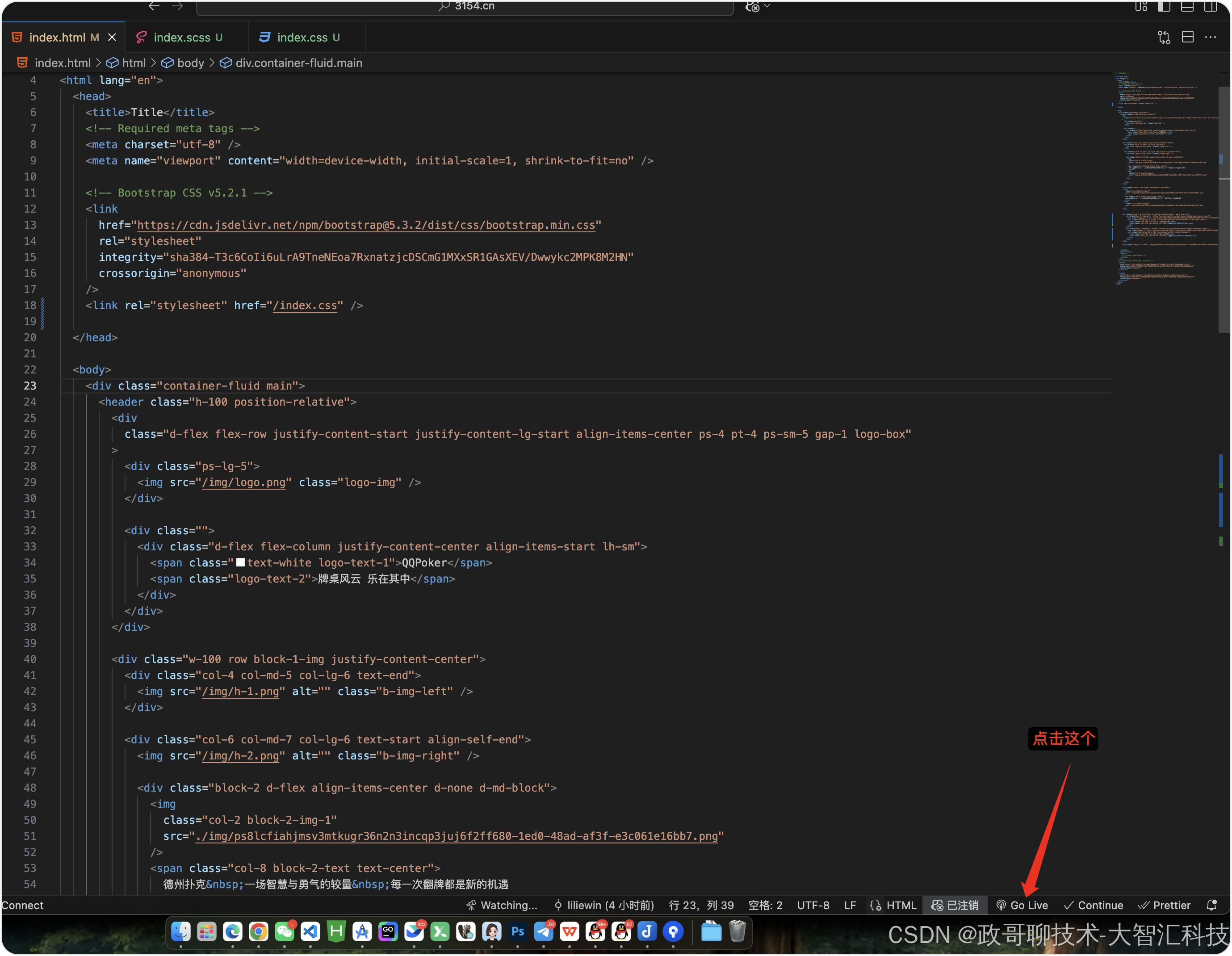The image size is (1232, 956).
Task: Customize Layout icon in title bar
Action: pyautogui.click(x=1140, y=6)
